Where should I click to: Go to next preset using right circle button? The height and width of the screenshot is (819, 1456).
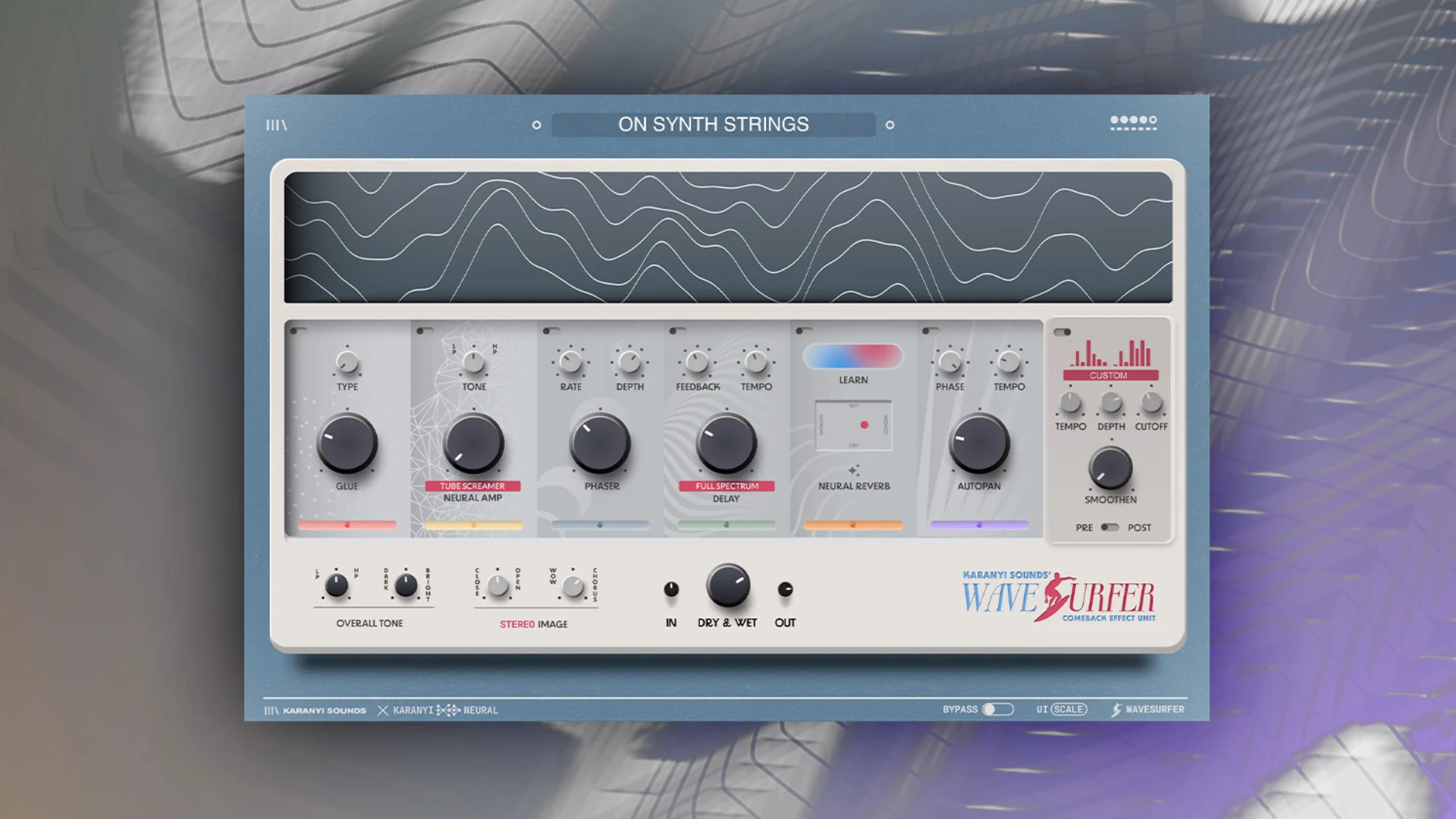coord(890,125)
